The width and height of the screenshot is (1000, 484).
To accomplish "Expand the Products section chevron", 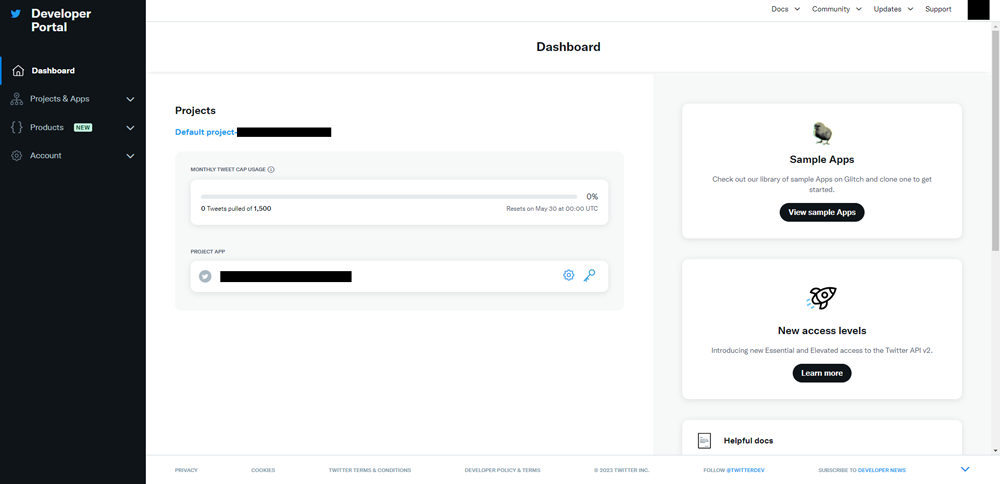I will point(131,128).
